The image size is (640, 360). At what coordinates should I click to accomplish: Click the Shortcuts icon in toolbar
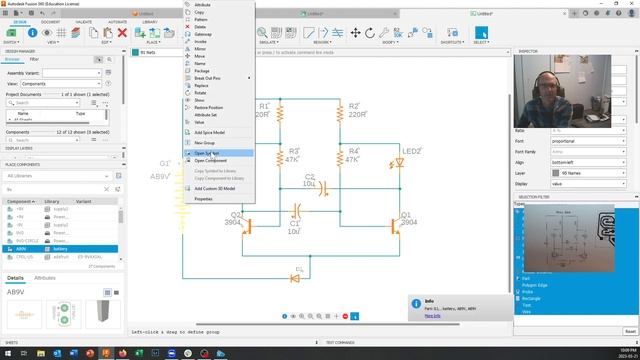point(452,33)
